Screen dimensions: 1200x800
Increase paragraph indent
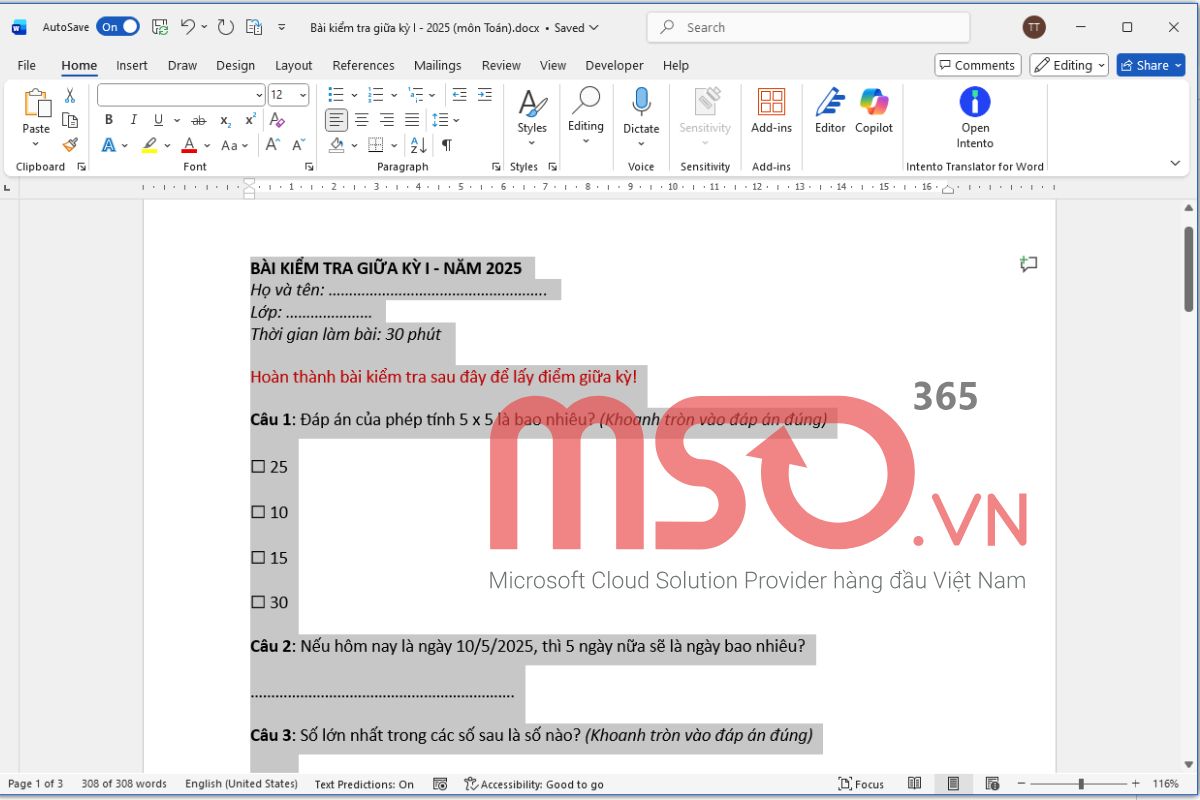click(x=484, y=95)
